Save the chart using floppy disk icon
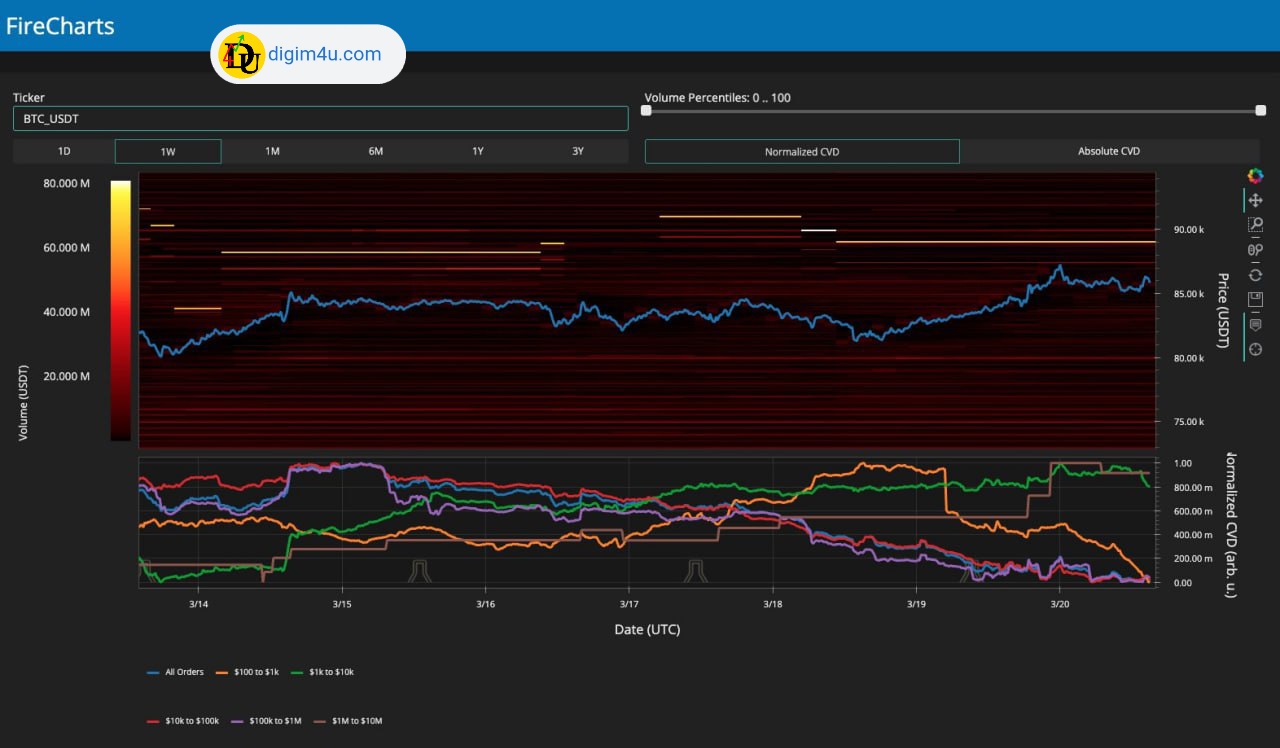This screenshot has height=748, width=1280. tap(1255, 299)
